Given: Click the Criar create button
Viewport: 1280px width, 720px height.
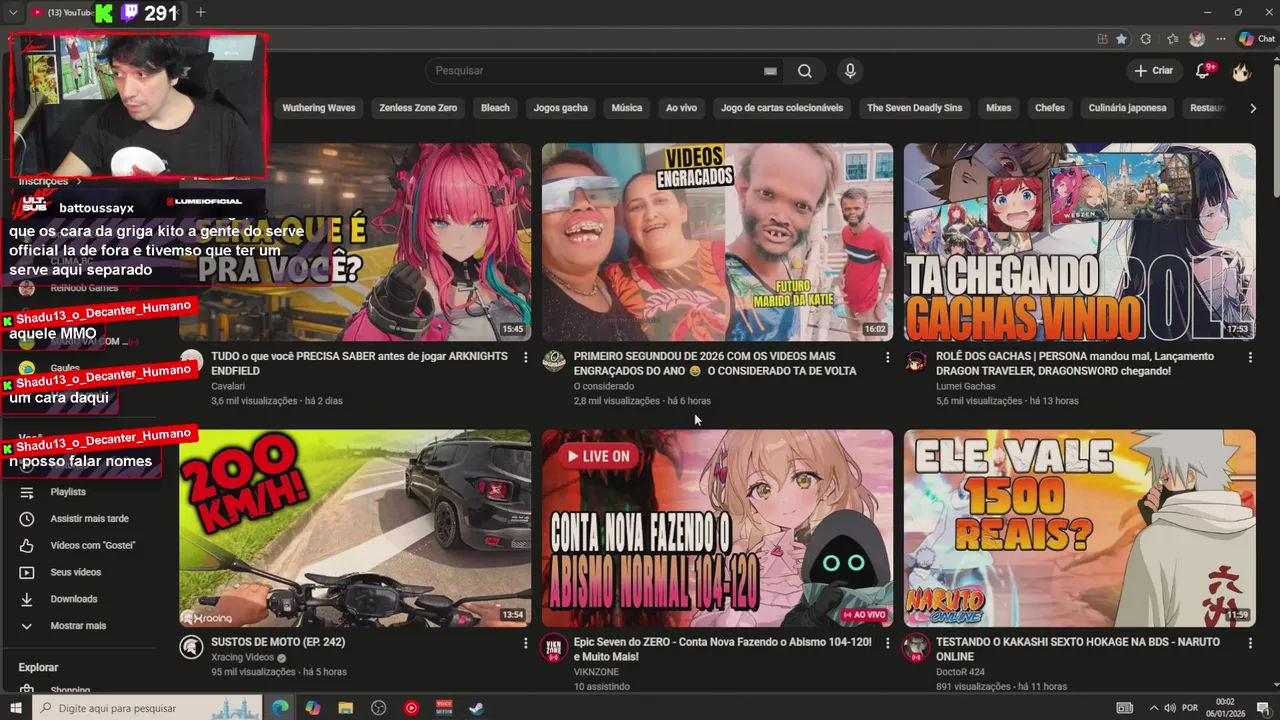Looking at the screenshot, I should 1153,71.
